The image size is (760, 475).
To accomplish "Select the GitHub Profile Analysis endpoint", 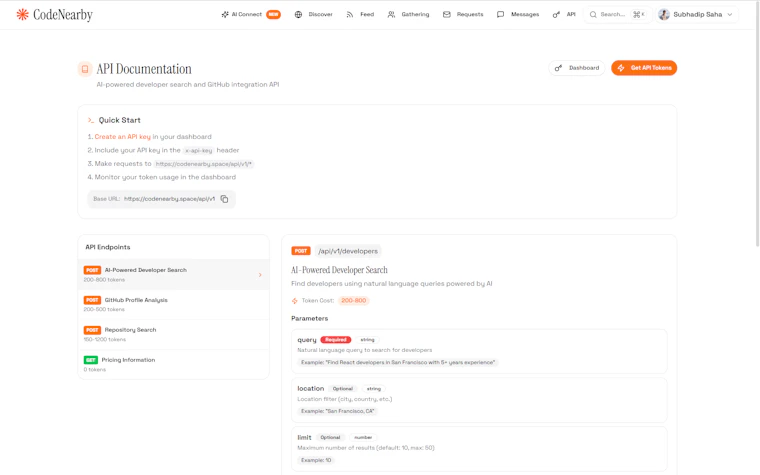I will coord(174,304).
